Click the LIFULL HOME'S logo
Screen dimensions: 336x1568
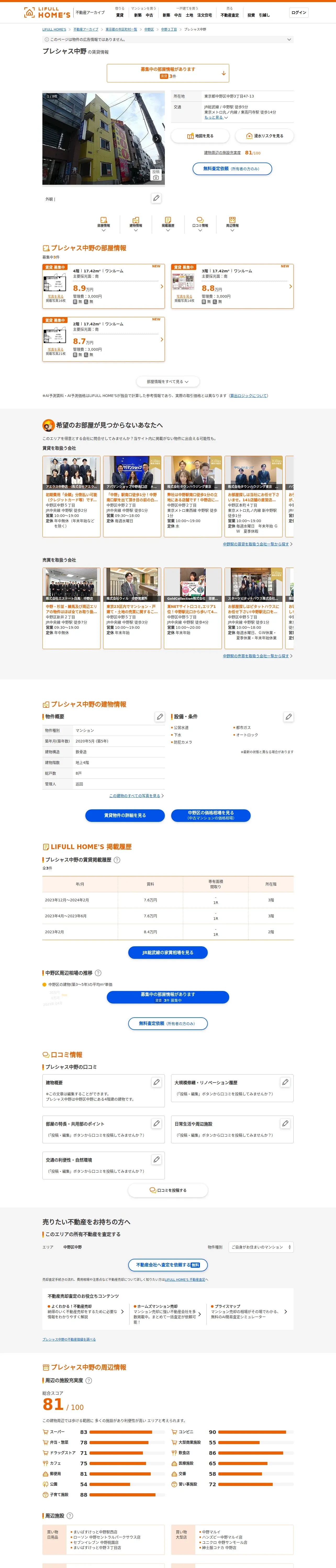pos(47,13)
